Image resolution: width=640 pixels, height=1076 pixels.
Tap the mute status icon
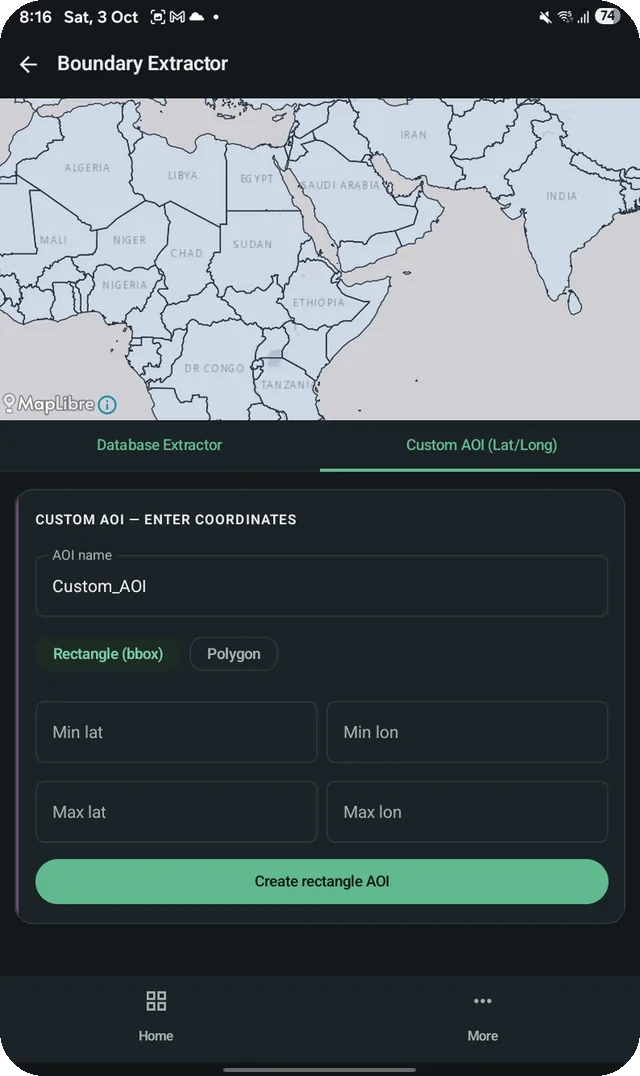coord(545,17)
